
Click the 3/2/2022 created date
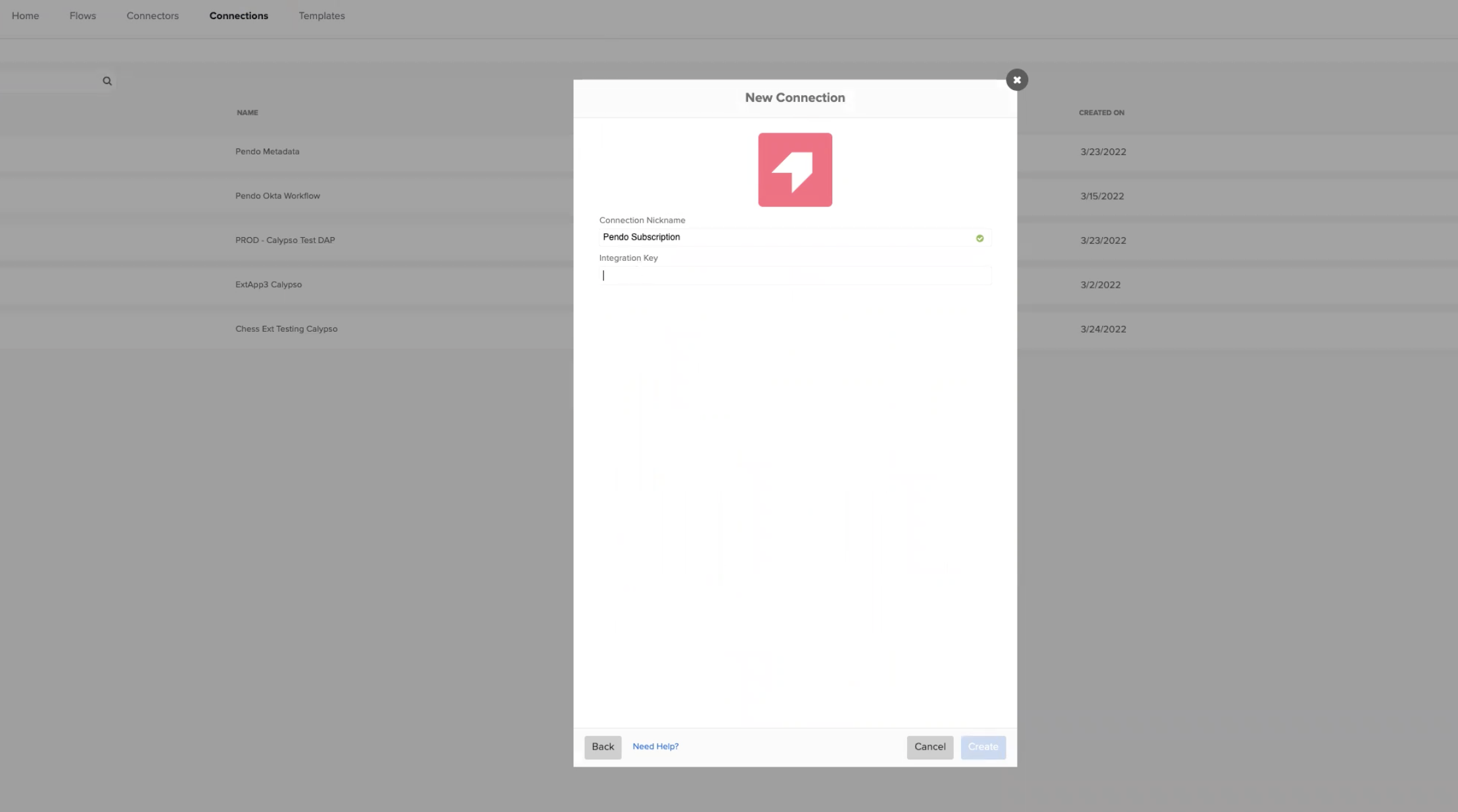(1100, 284)
